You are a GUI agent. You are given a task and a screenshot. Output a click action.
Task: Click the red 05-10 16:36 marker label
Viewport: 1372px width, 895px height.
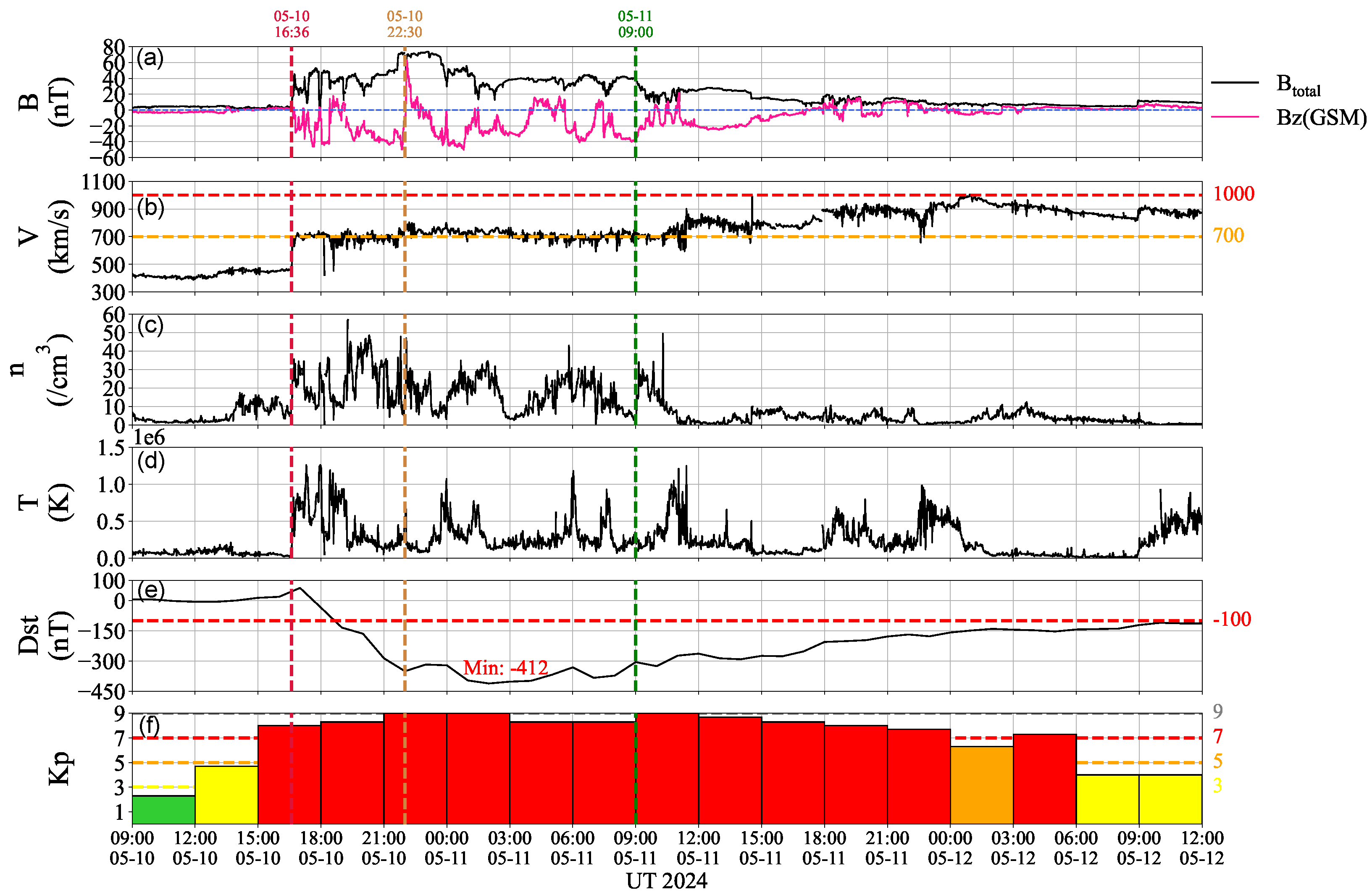[291, 24]
